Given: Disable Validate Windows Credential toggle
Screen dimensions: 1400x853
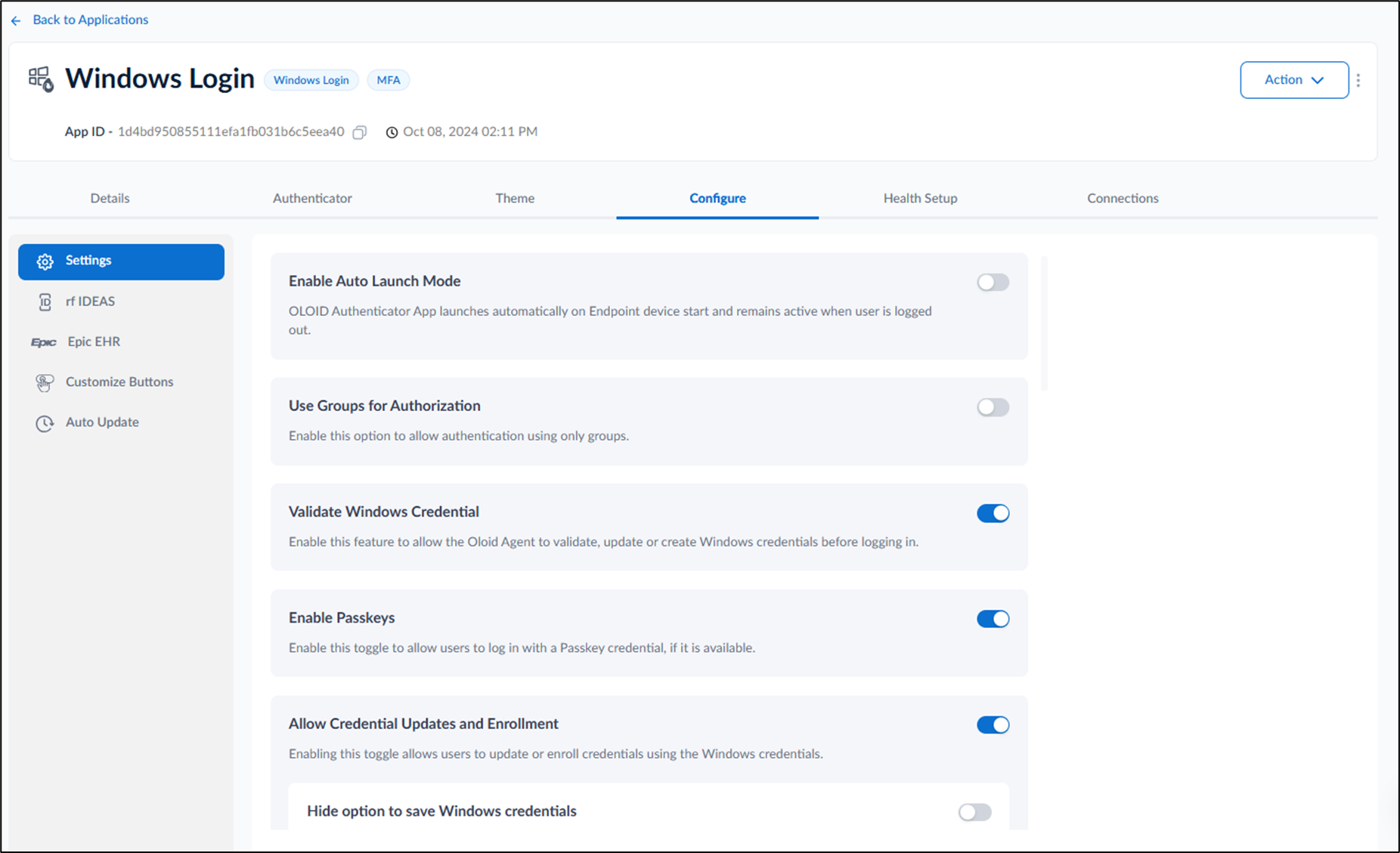Looking at the screenshot, I should (993, 513).
